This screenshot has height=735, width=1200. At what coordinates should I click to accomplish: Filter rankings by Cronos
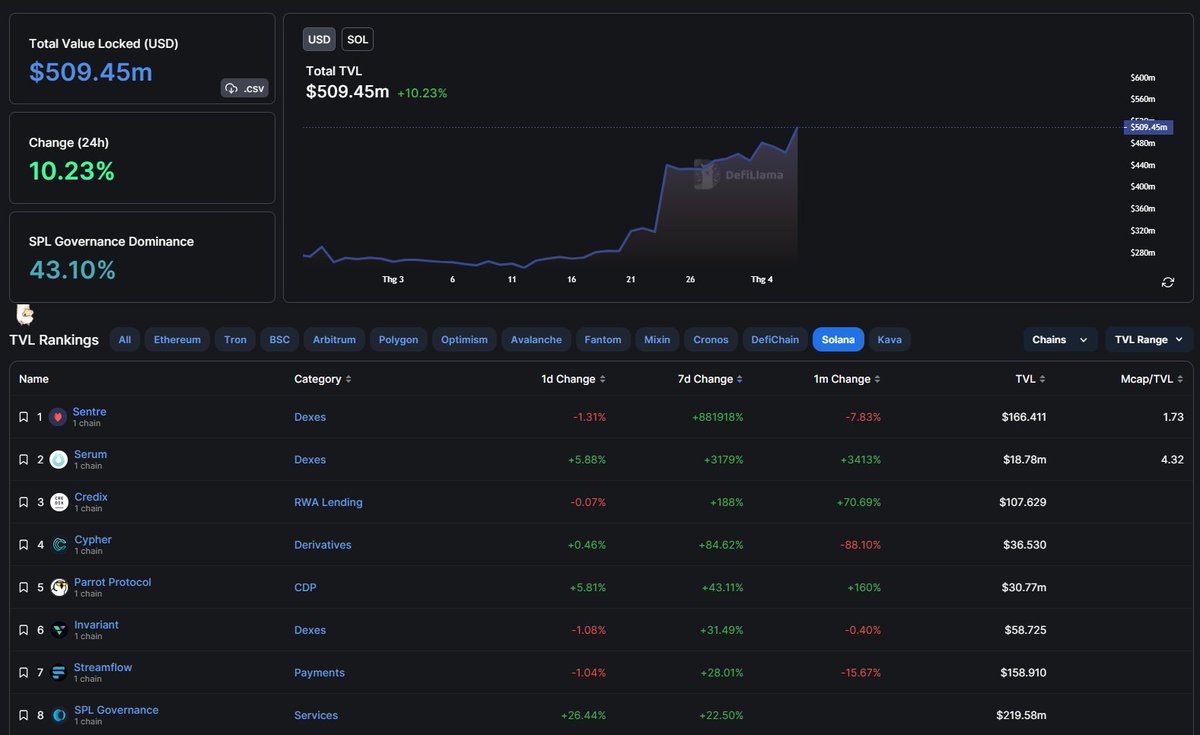point(711,340)
